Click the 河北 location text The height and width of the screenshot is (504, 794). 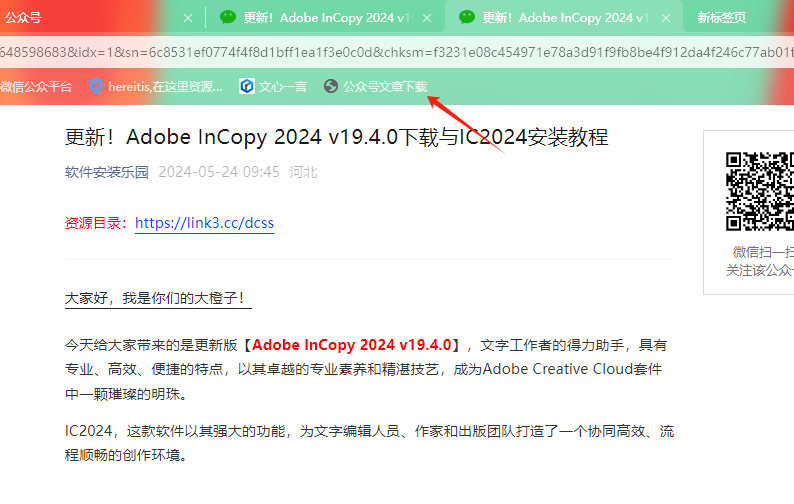click(303, 172)
